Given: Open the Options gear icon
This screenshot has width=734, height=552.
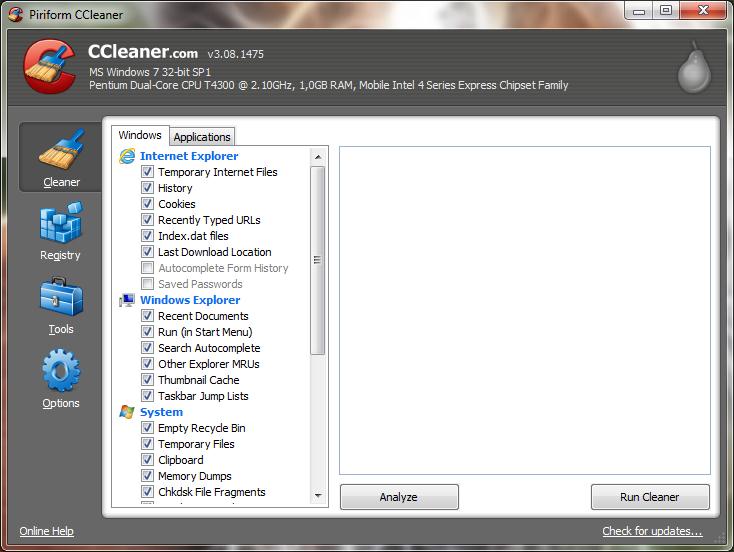Looking at the screenshot, I should pos(61,370).
